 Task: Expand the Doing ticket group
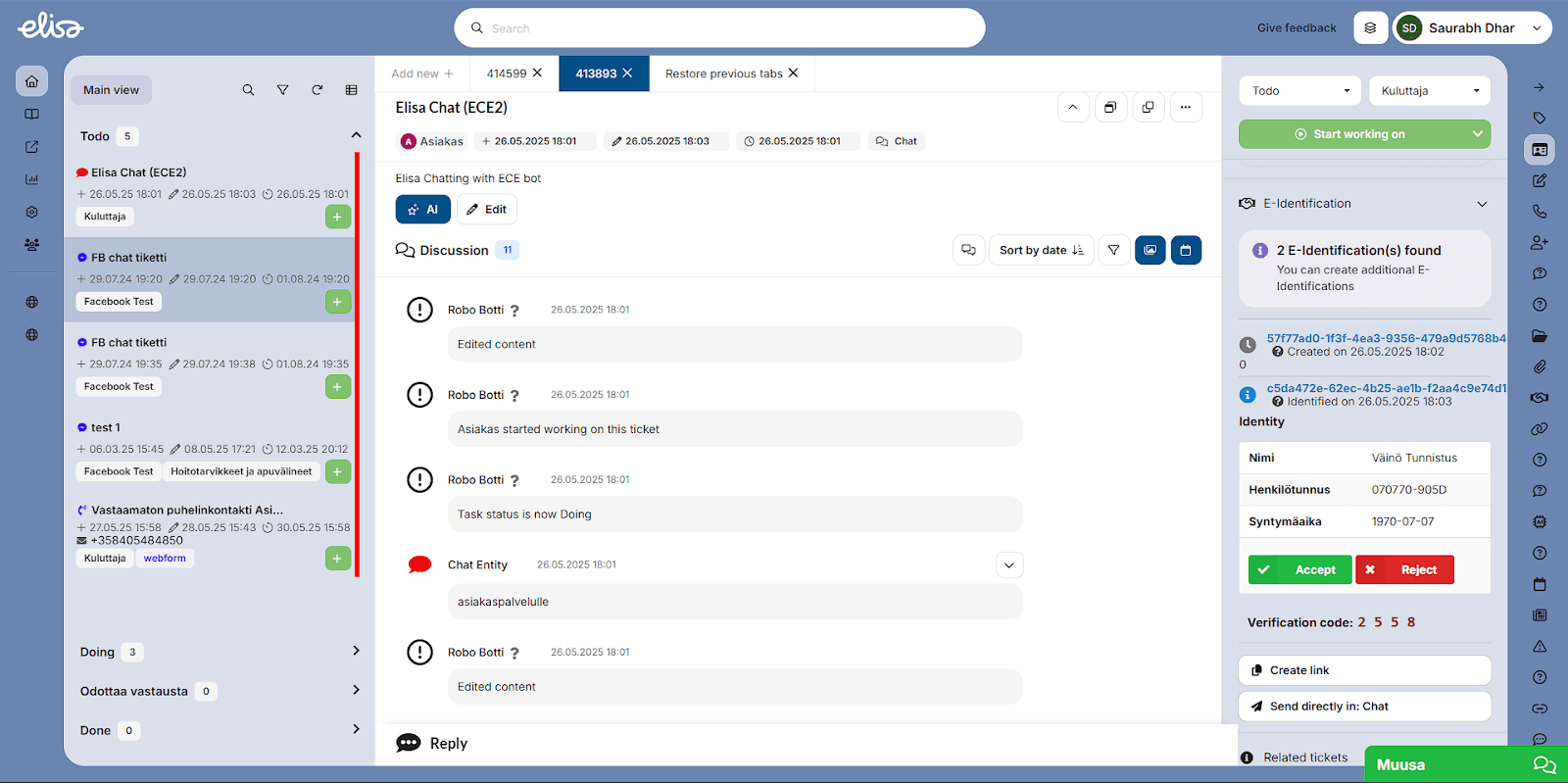pos(356,651)
